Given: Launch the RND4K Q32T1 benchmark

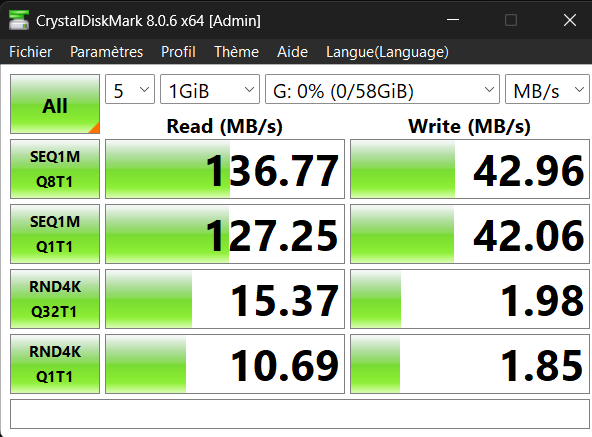Looking at the screenshot, I should [x=55, y=299].
